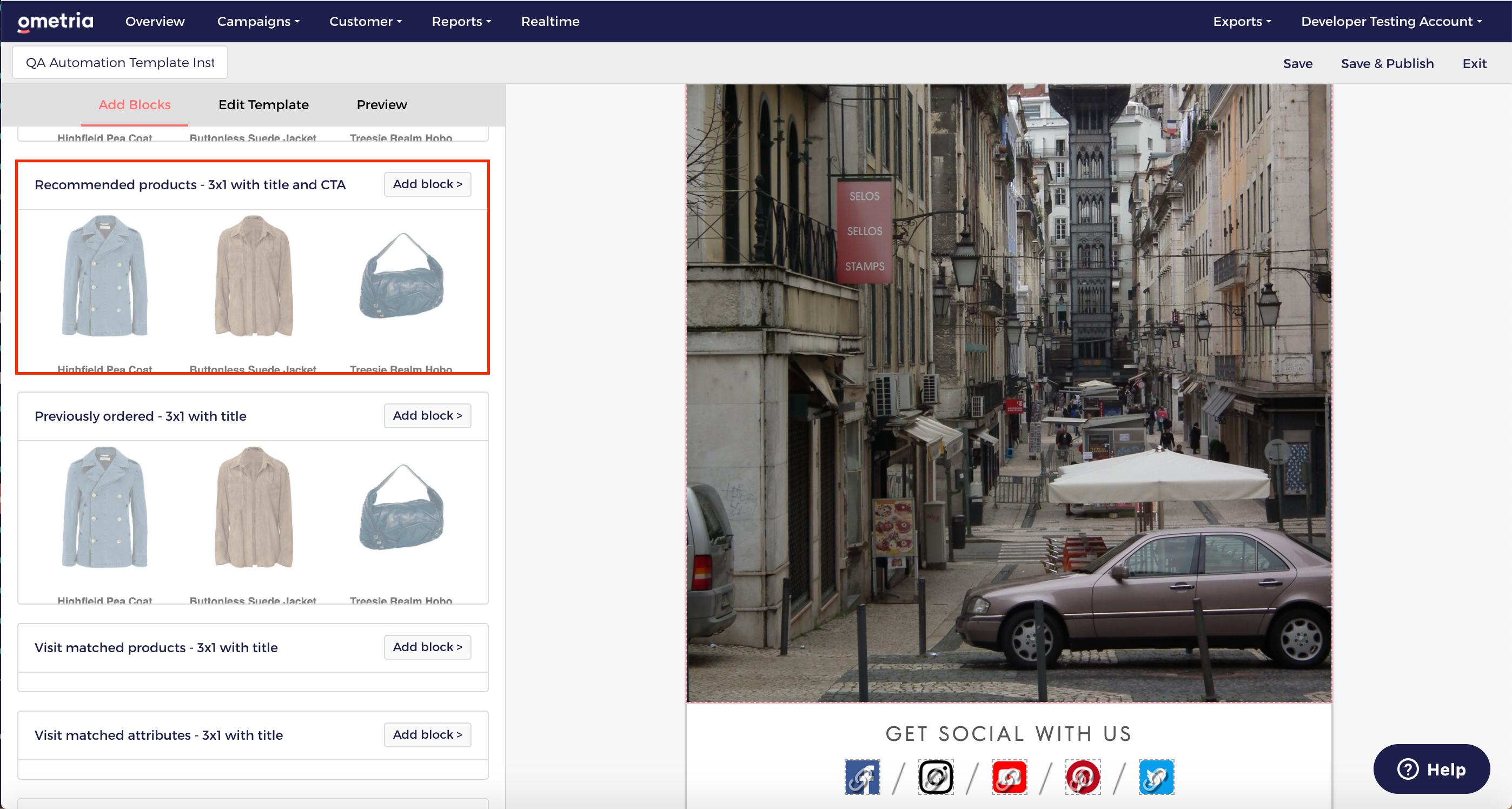This screenshot has width=1512, height=809.
Task: Open the Pinterest social icon link
Action: point(1083,777)
